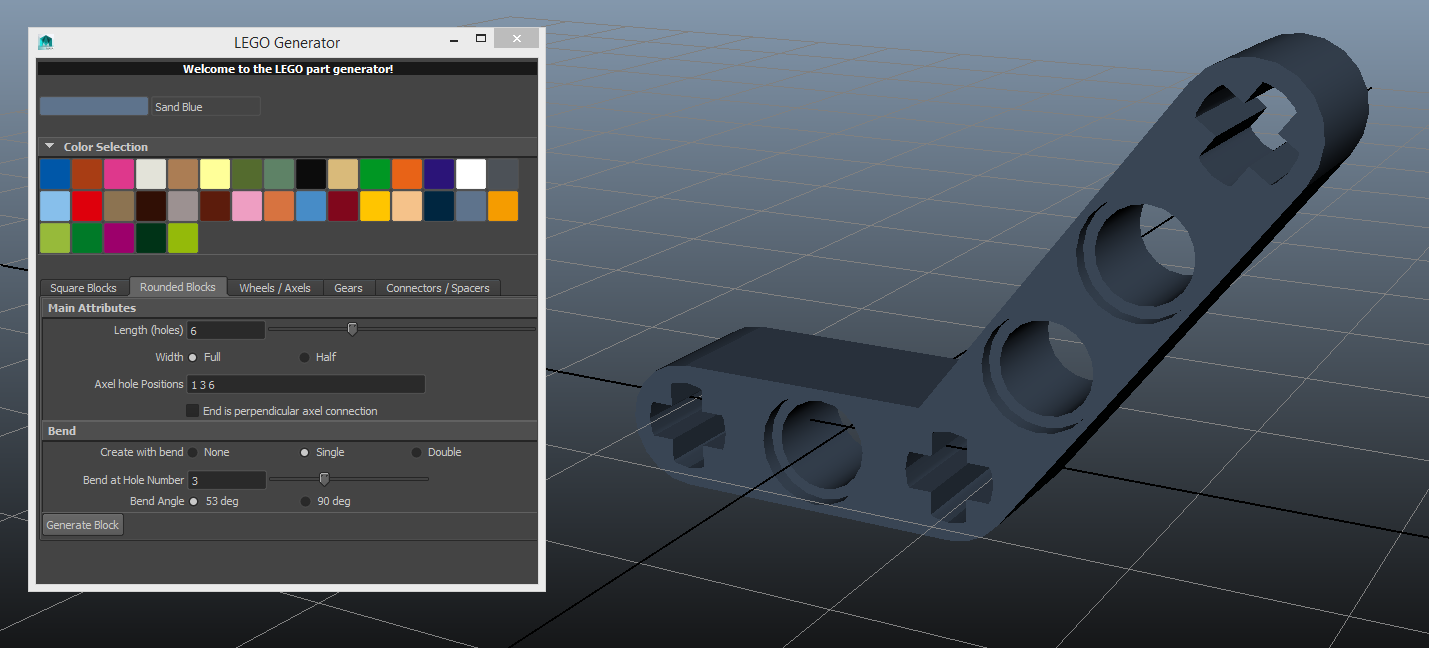Choose the light pink color swatch
The width and height of the screenshot is (1429, 648).
247,206
